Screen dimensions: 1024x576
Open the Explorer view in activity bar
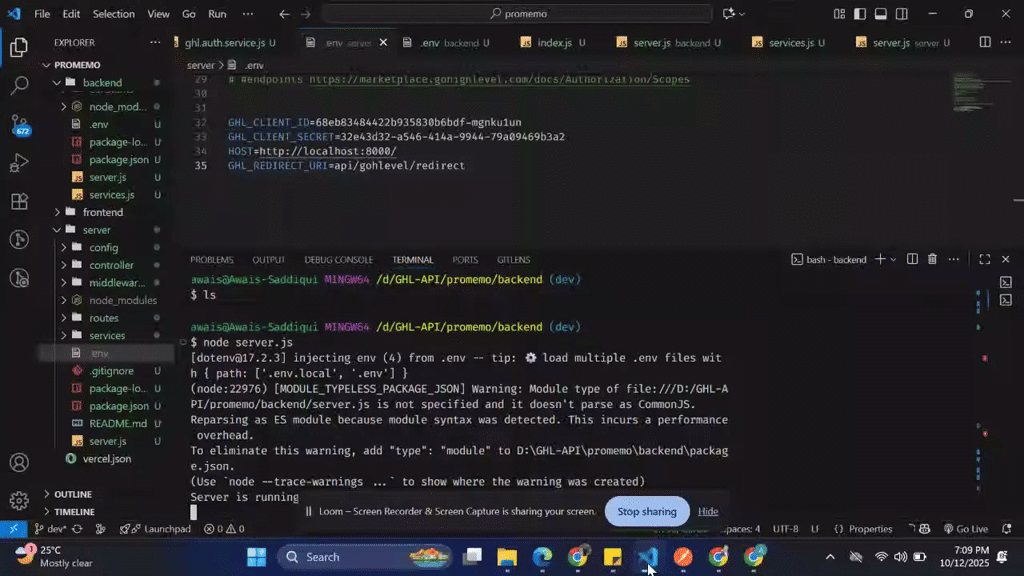(x=19, y=47)
